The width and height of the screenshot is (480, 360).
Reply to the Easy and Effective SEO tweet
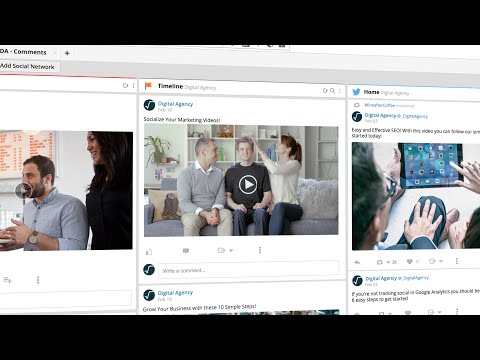tap(357, 262)
